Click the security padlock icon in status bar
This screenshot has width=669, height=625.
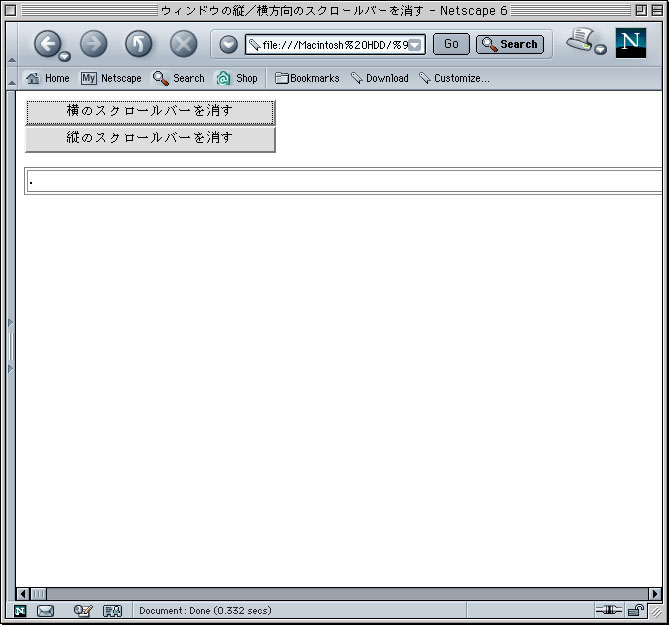[x=636, y=610]
